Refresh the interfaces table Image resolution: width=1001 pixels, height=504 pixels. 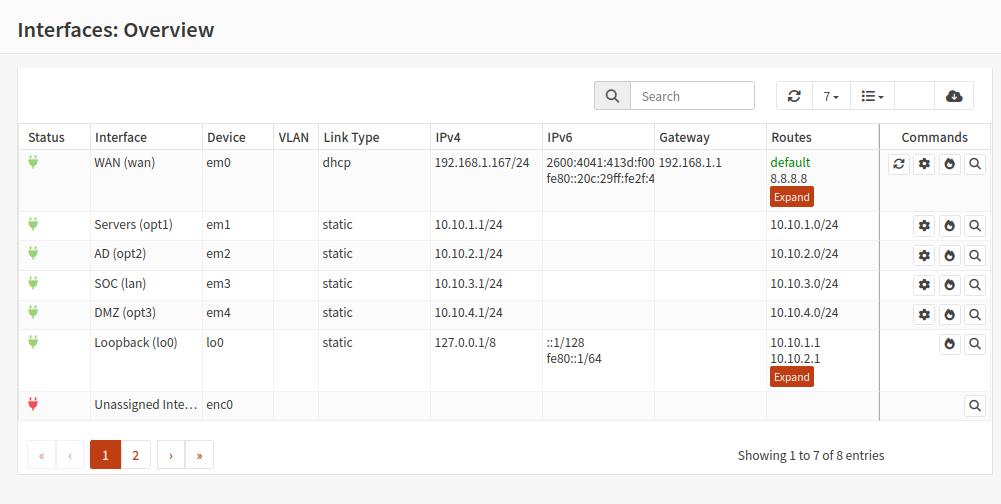tap(794, 96)
